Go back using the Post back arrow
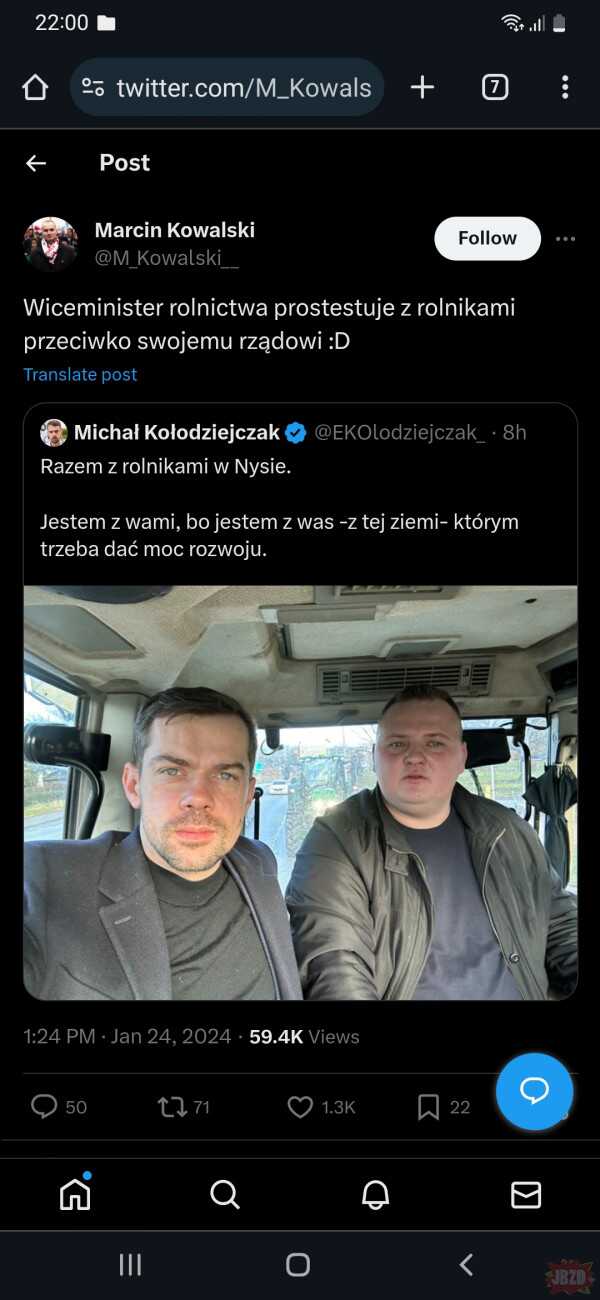Screen dimensions: 600x1300 pos(36,163)
